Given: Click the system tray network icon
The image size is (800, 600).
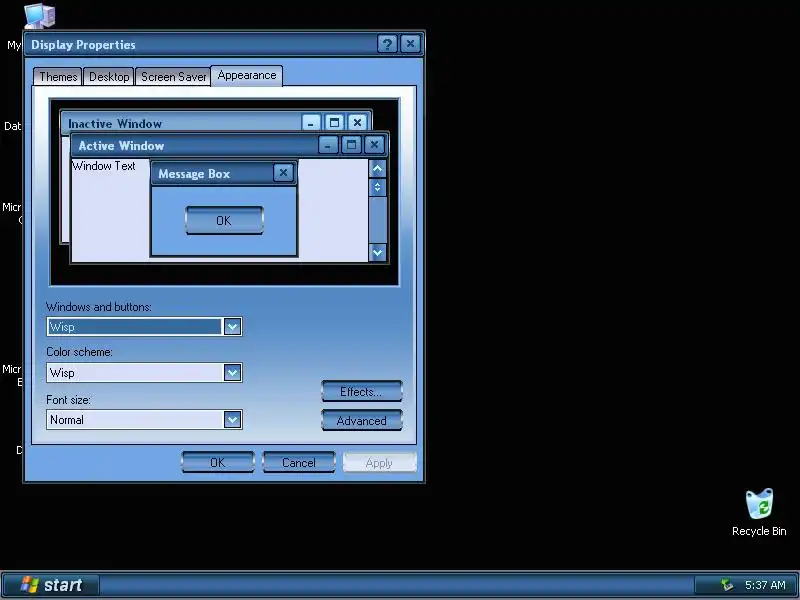Looking at the screenshot, I should pos(727,585).
